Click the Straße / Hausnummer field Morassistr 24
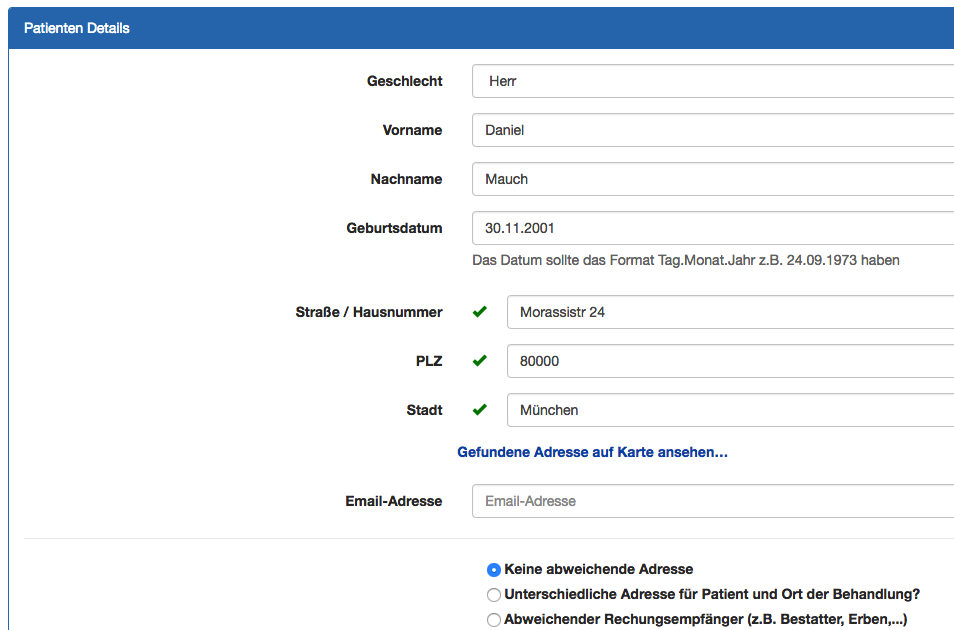954x630 pixels. tap(730, 312)
